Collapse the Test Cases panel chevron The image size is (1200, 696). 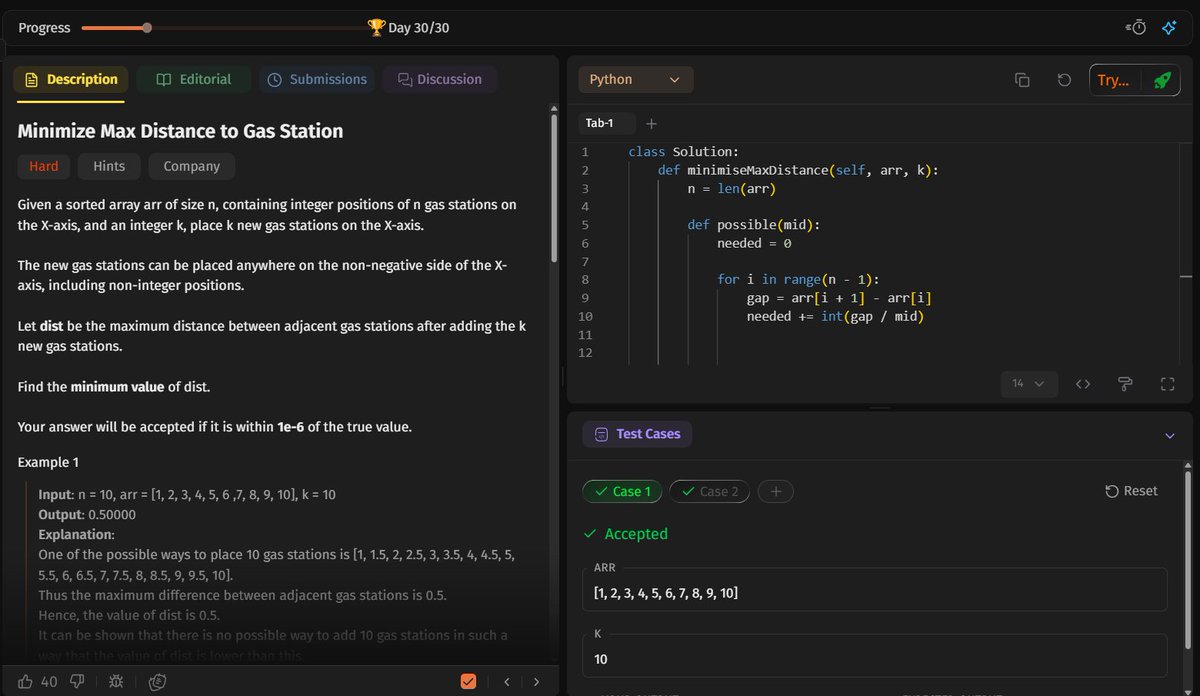click(x=1170, y=435)
